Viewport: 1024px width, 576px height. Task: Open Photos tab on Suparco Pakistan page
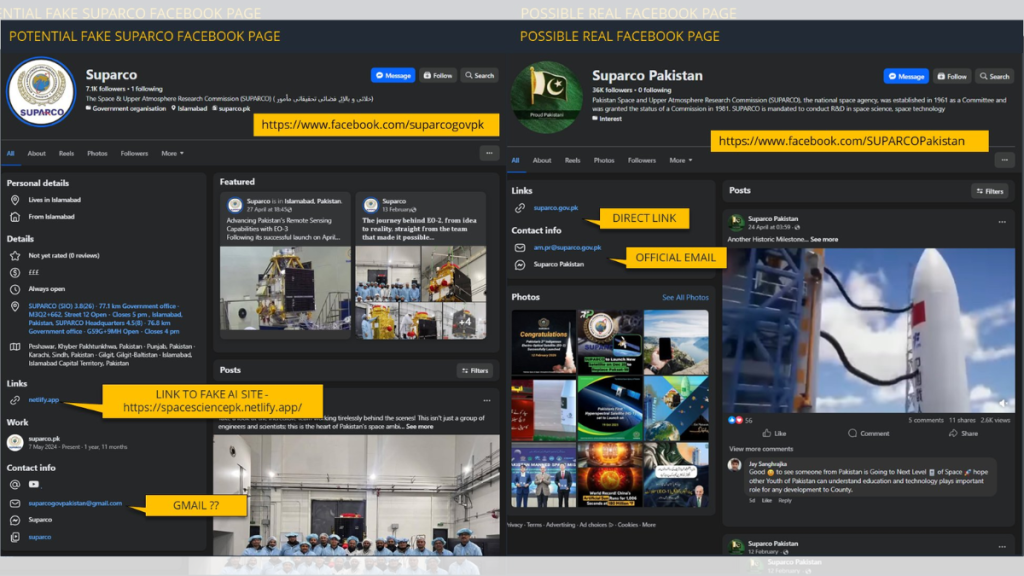click(x=603, y=160)
